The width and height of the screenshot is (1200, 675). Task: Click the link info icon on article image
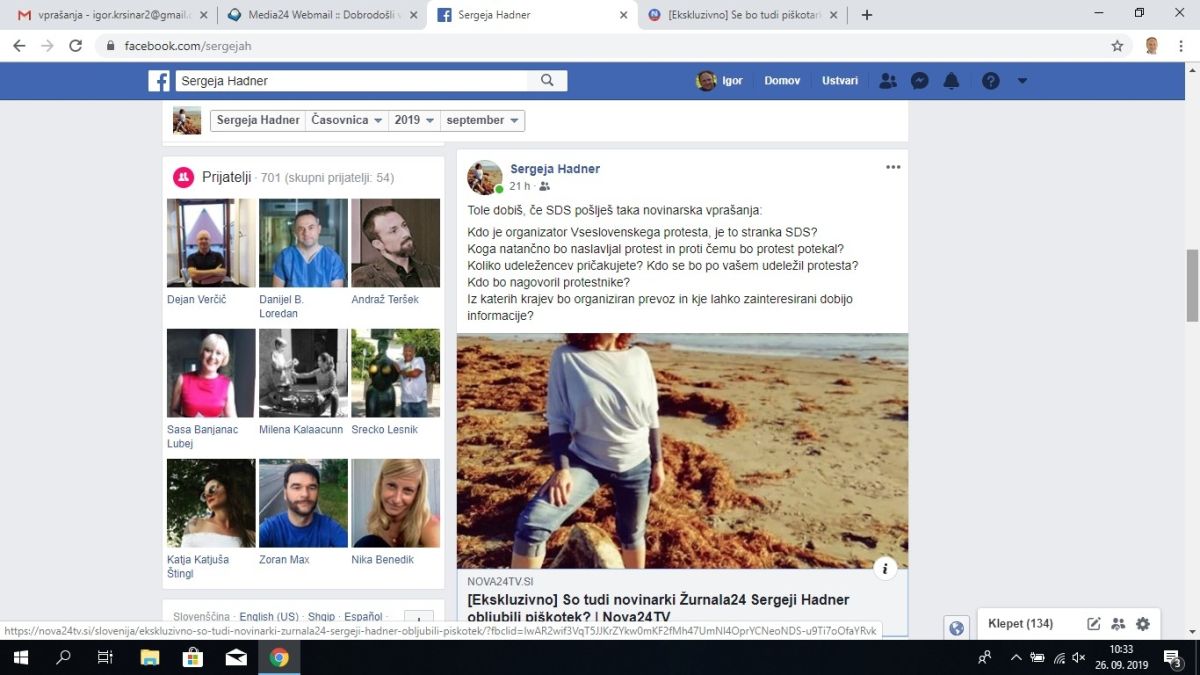click(x=884, y=569)
